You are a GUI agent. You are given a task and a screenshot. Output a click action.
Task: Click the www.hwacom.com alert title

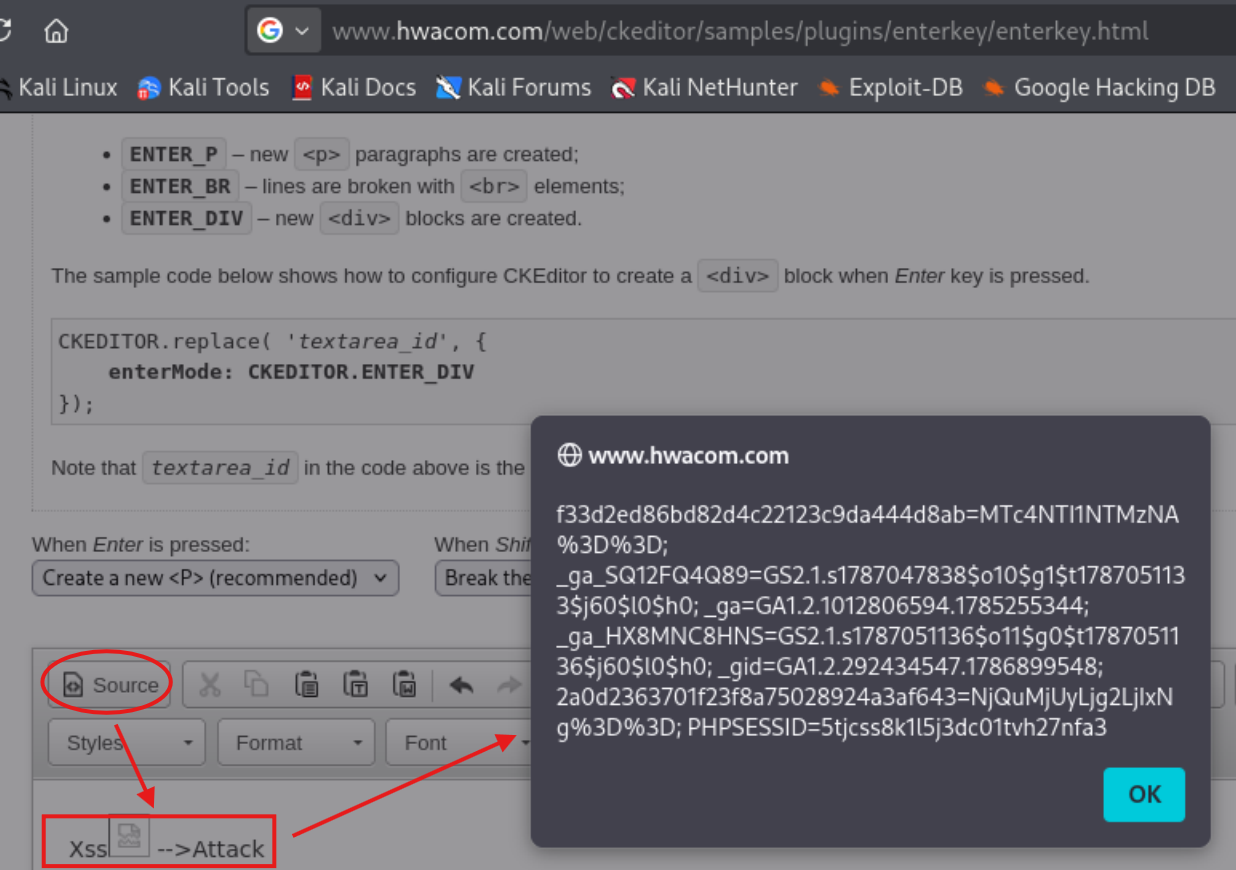689,456
